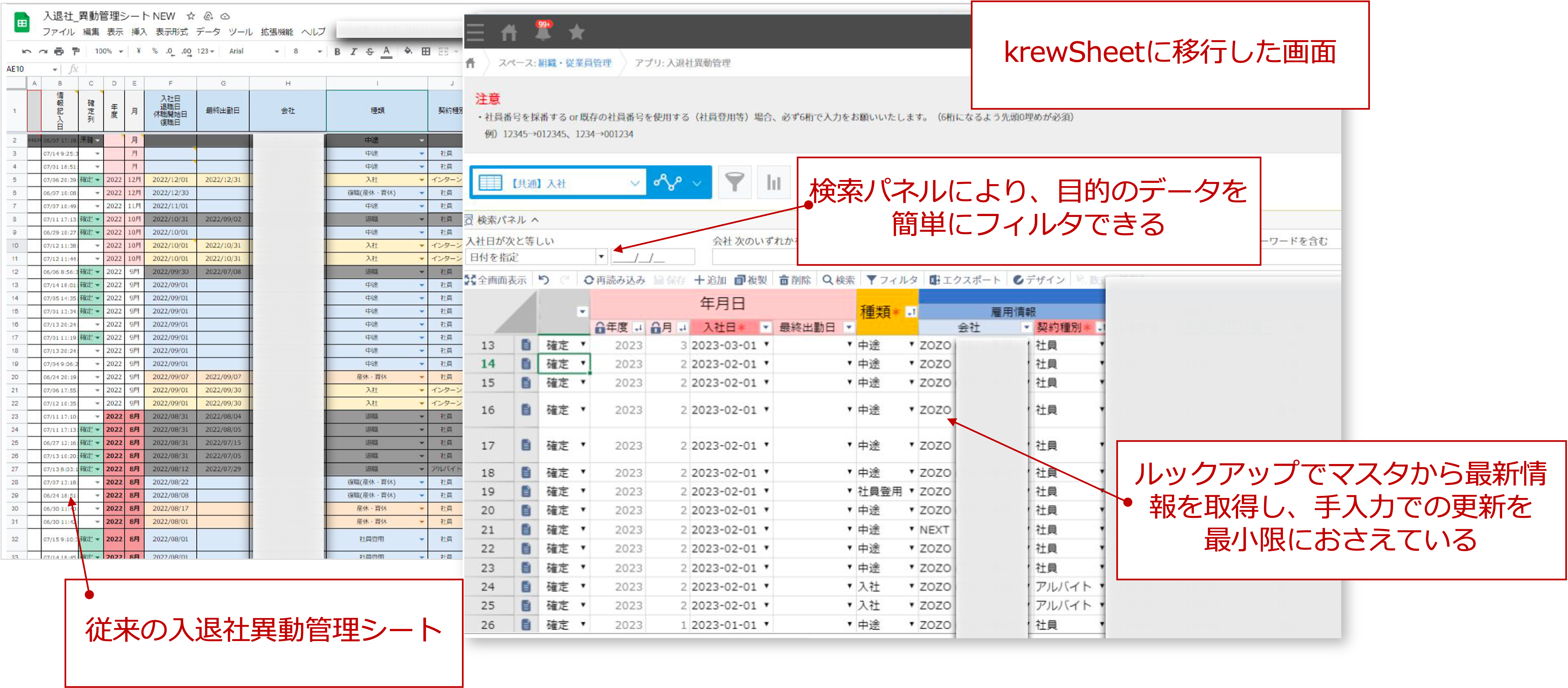The width and height of the screenshot is (1568, 688).
Task: Open the 表示形式 menu in Sheets
Action: [172, 32]
